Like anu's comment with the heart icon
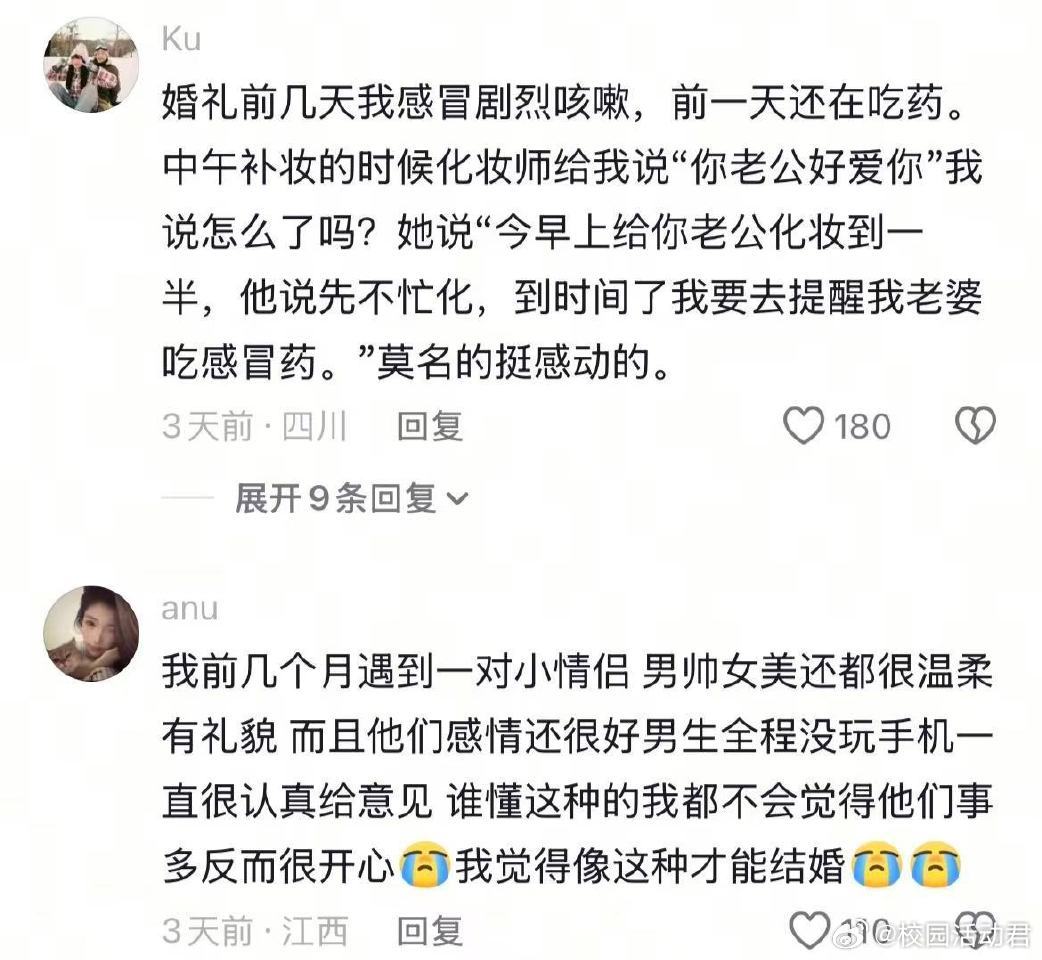The height and width of the screenshot is (960, 1042). [810, 929]
